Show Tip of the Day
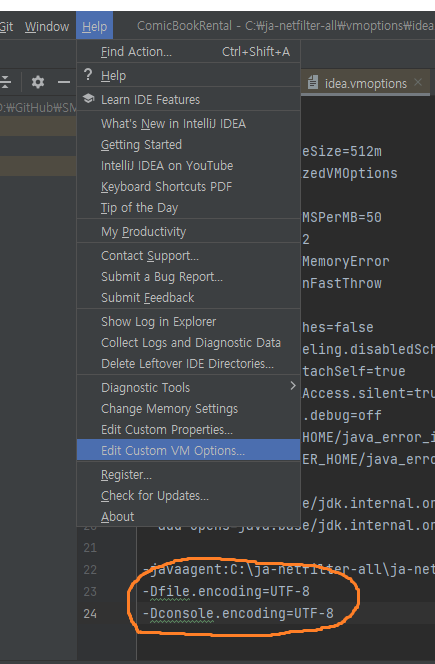The width and height of the screenshot is (435, 664). tap(188, 208)
